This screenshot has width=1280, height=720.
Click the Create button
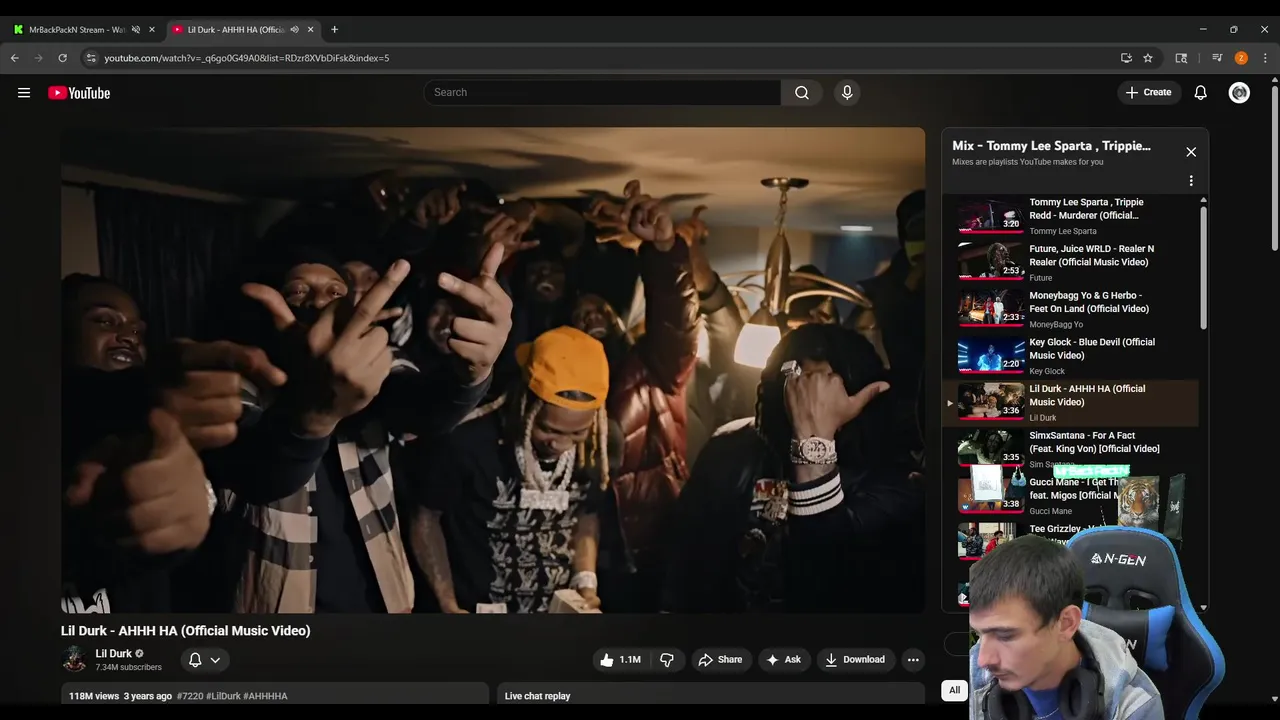point(1149,92)
